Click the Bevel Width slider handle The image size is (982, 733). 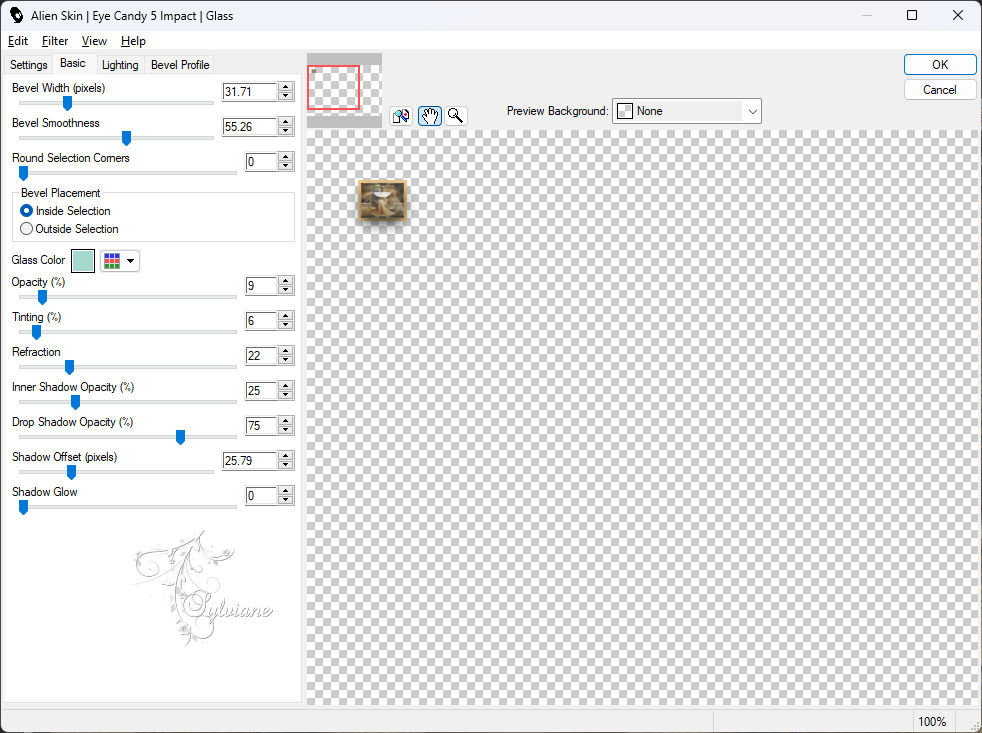[67, 103]
